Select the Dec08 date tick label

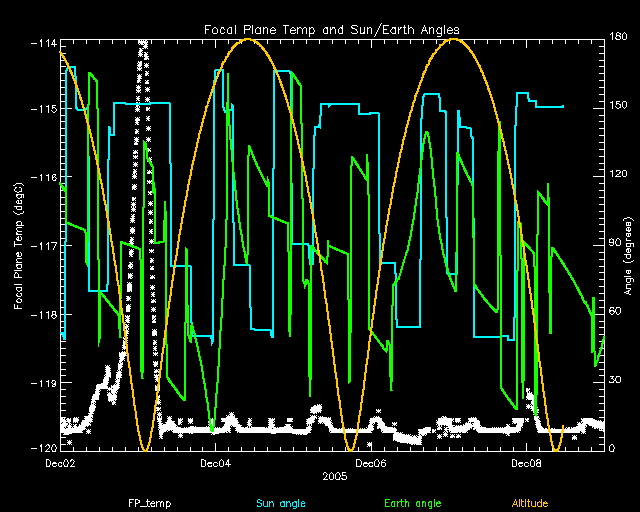[x=526, y=464]
